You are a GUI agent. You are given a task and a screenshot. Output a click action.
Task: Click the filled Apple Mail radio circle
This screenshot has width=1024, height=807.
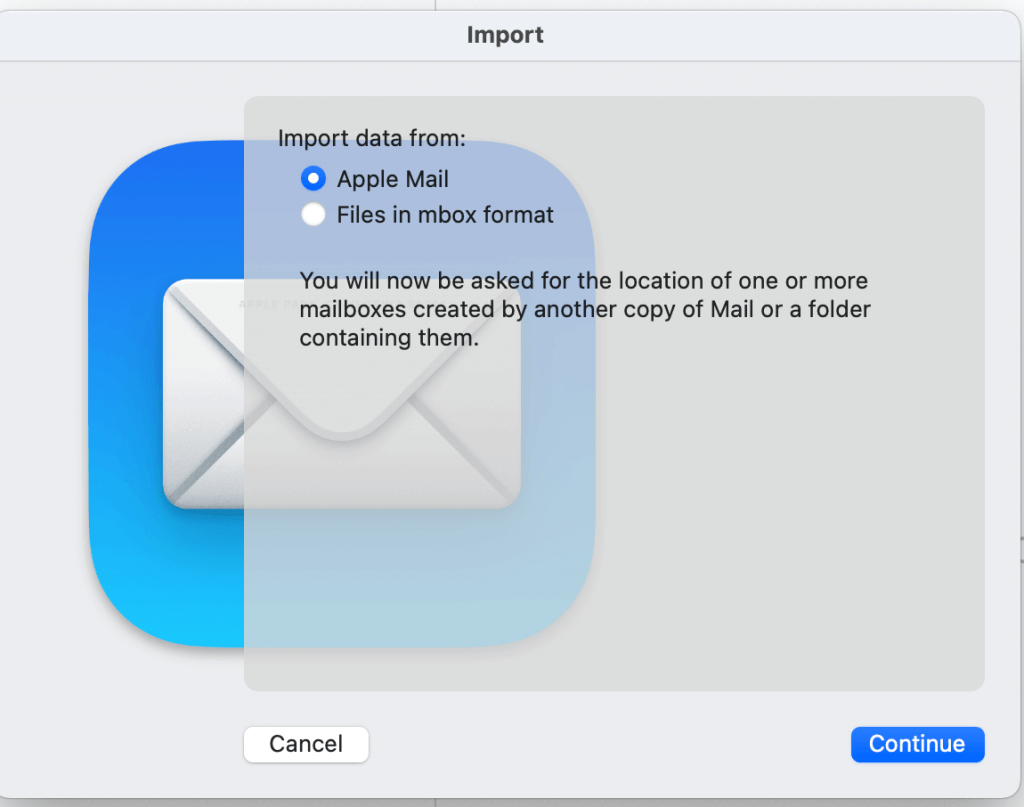313,179
